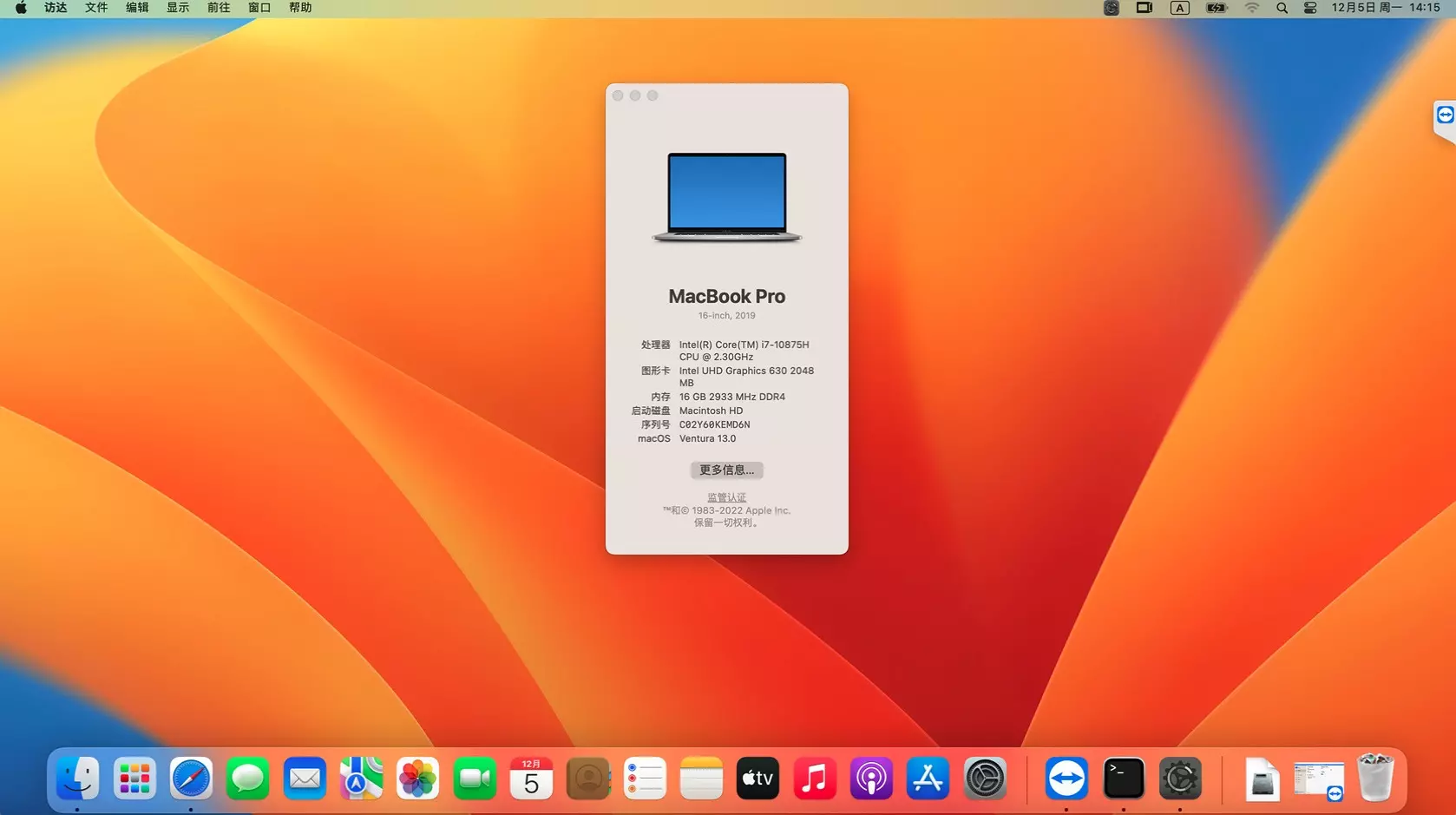
Task: Show Wi-Fi status menu
Action: (x=1251, y=8)
